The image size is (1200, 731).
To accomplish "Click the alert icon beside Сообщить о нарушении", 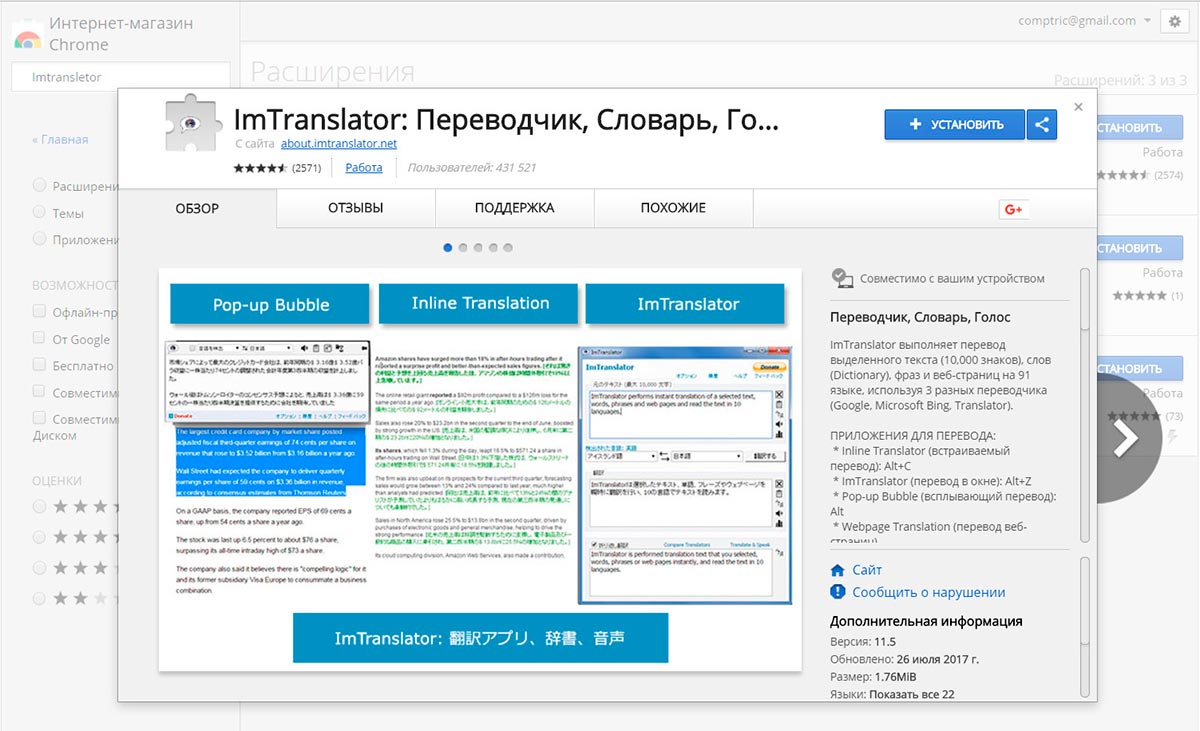I will point(838,592).
